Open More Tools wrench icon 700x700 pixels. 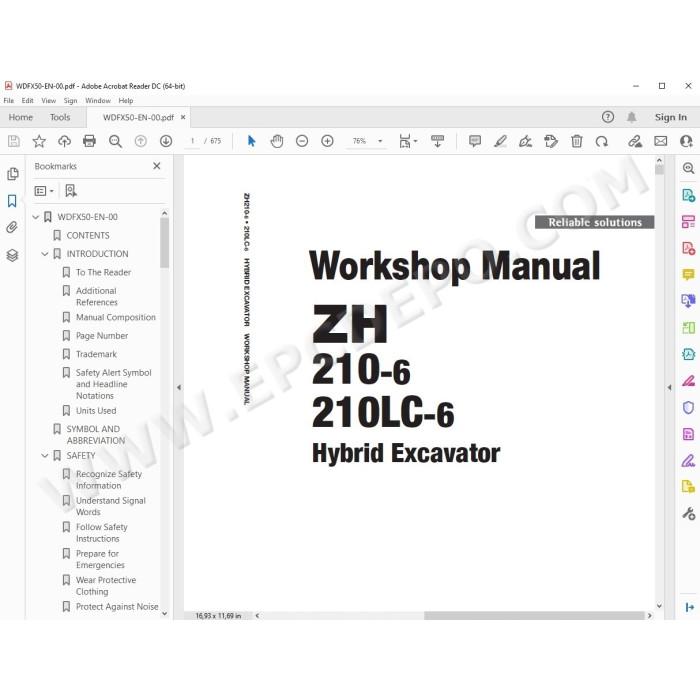click(688, 514)
